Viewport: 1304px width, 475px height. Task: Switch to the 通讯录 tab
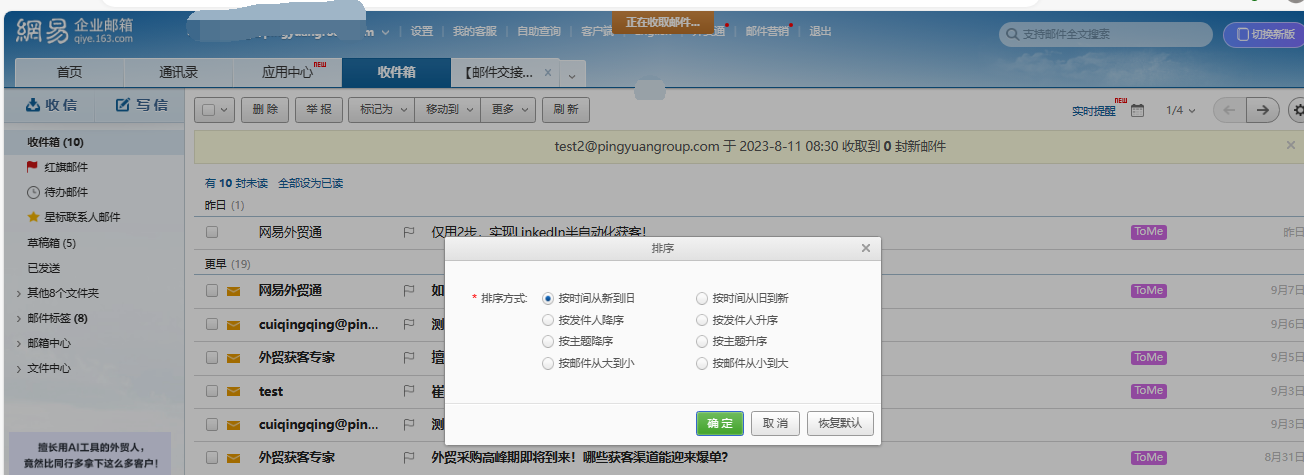178,73
